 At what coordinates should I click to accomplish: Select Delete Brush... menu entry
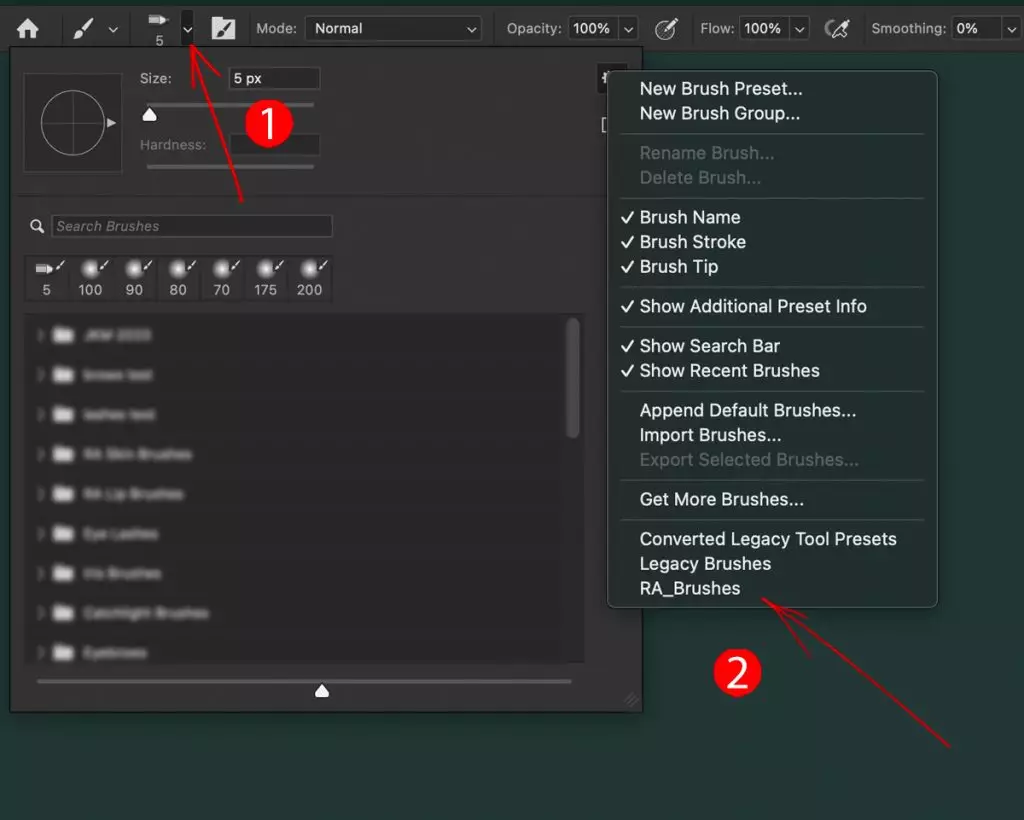coord(700,178)
